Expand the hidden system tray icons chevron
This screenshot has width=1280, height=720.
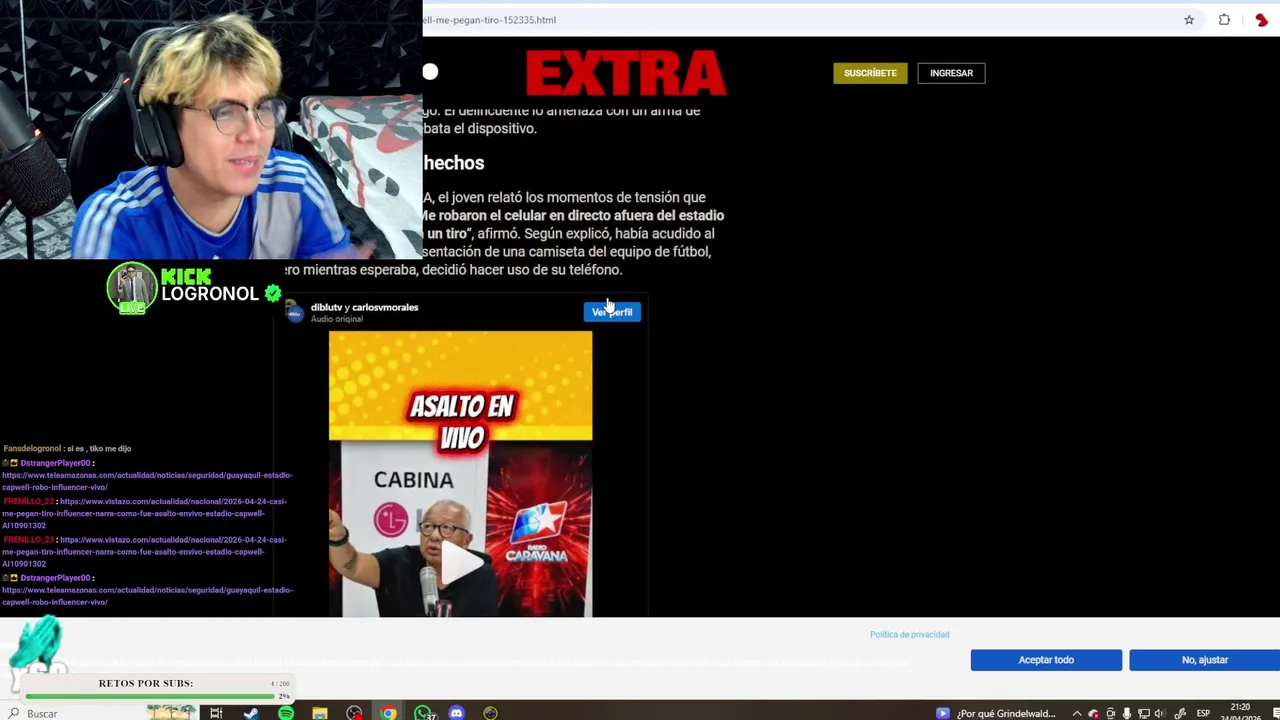1077,713
